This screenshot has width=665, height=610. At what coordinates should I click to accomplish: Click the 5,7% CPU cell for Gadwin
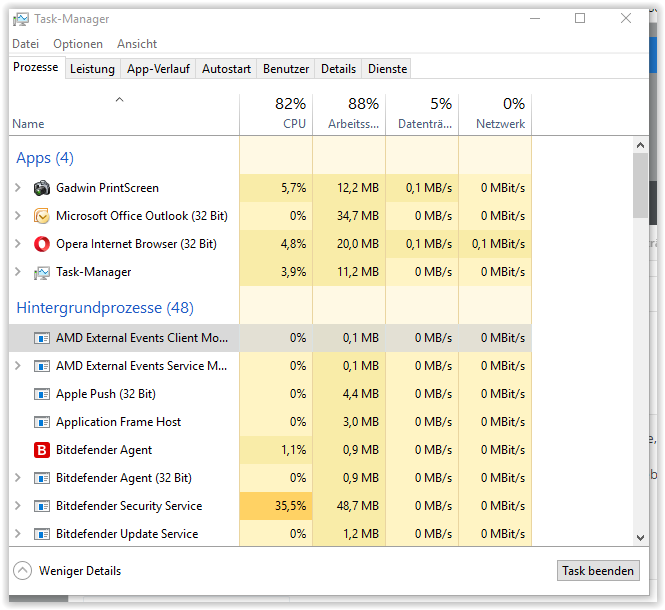[x=276, y=188]
